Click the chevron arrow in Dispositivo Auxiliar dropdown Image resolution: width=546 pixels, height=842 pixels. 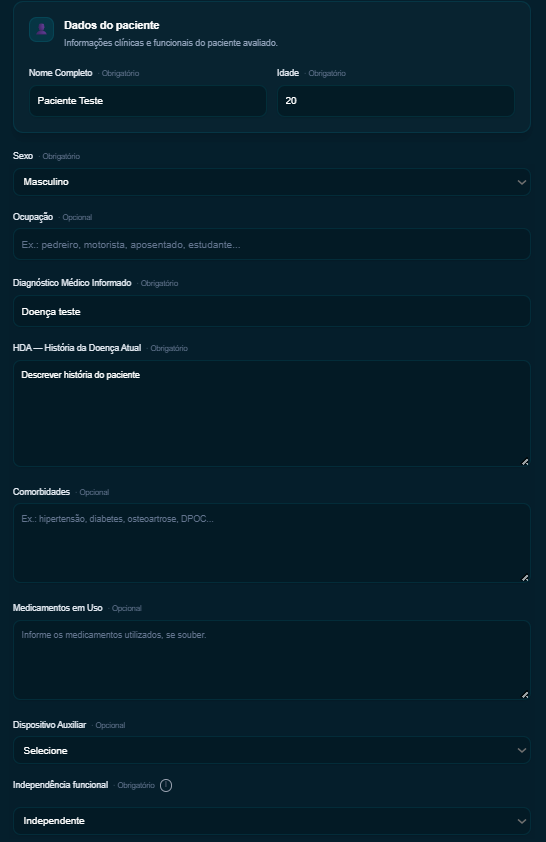[x=521, y=750]
